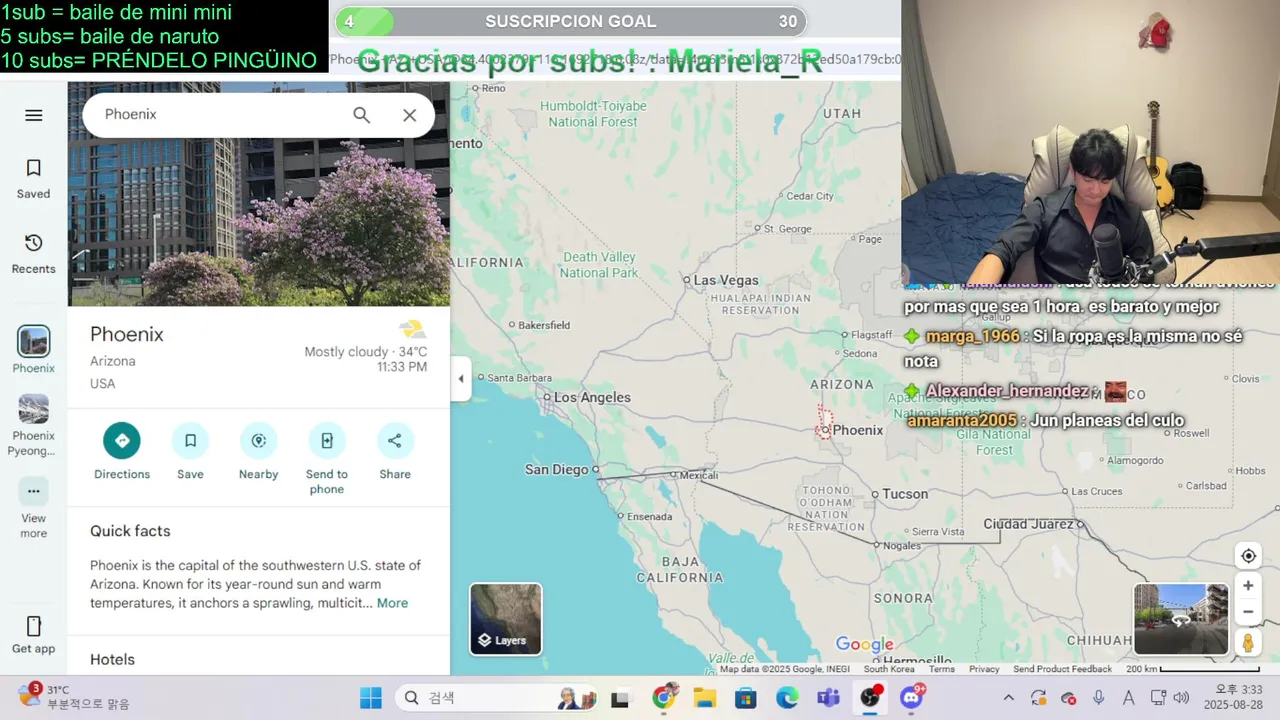Open Microsoft Teams from the taskbar
This screenshot has width=1280, height=720.
point(828,698)
